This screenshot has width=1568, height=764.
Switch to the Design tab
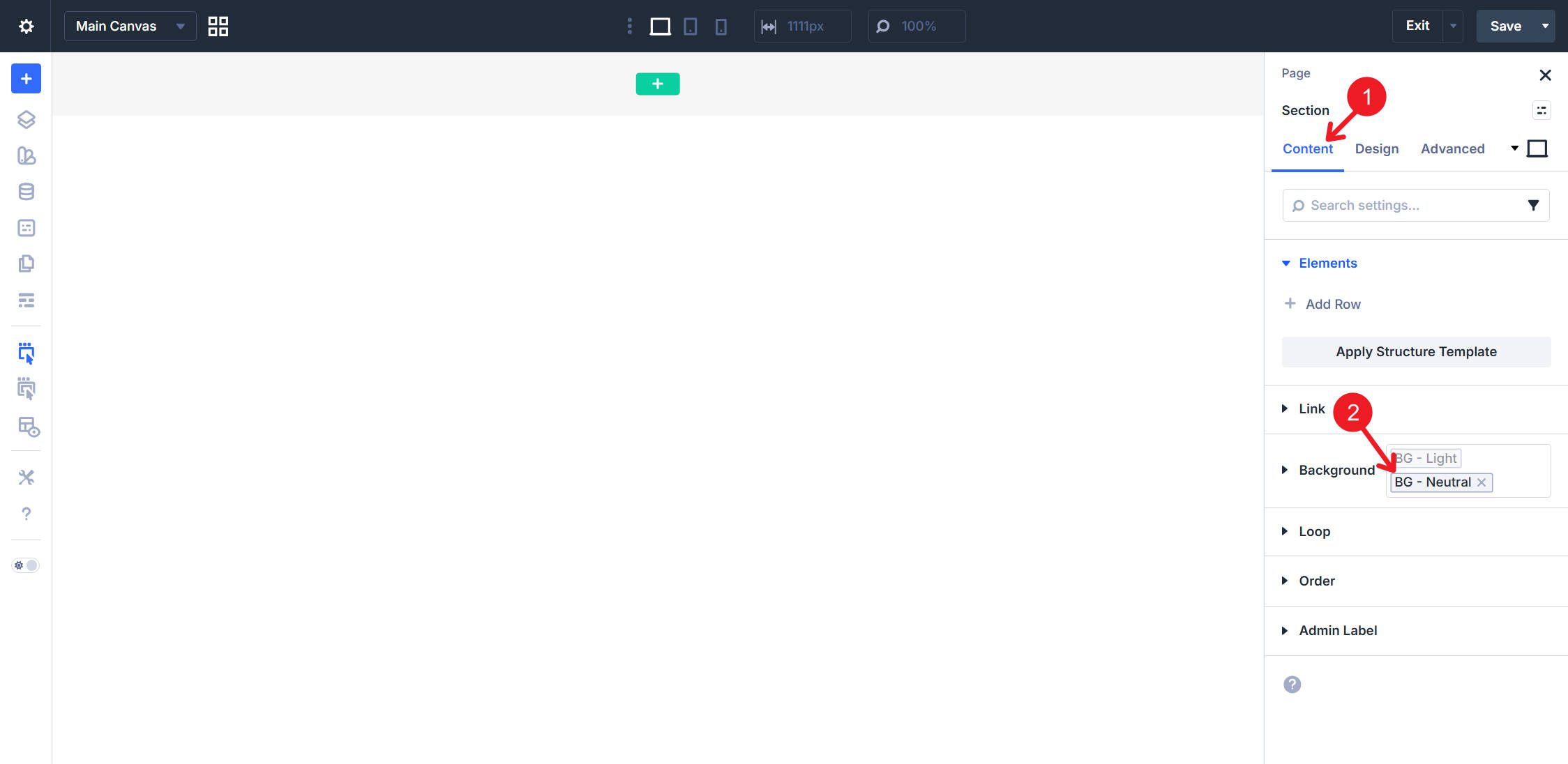[x=1376, y=148]
